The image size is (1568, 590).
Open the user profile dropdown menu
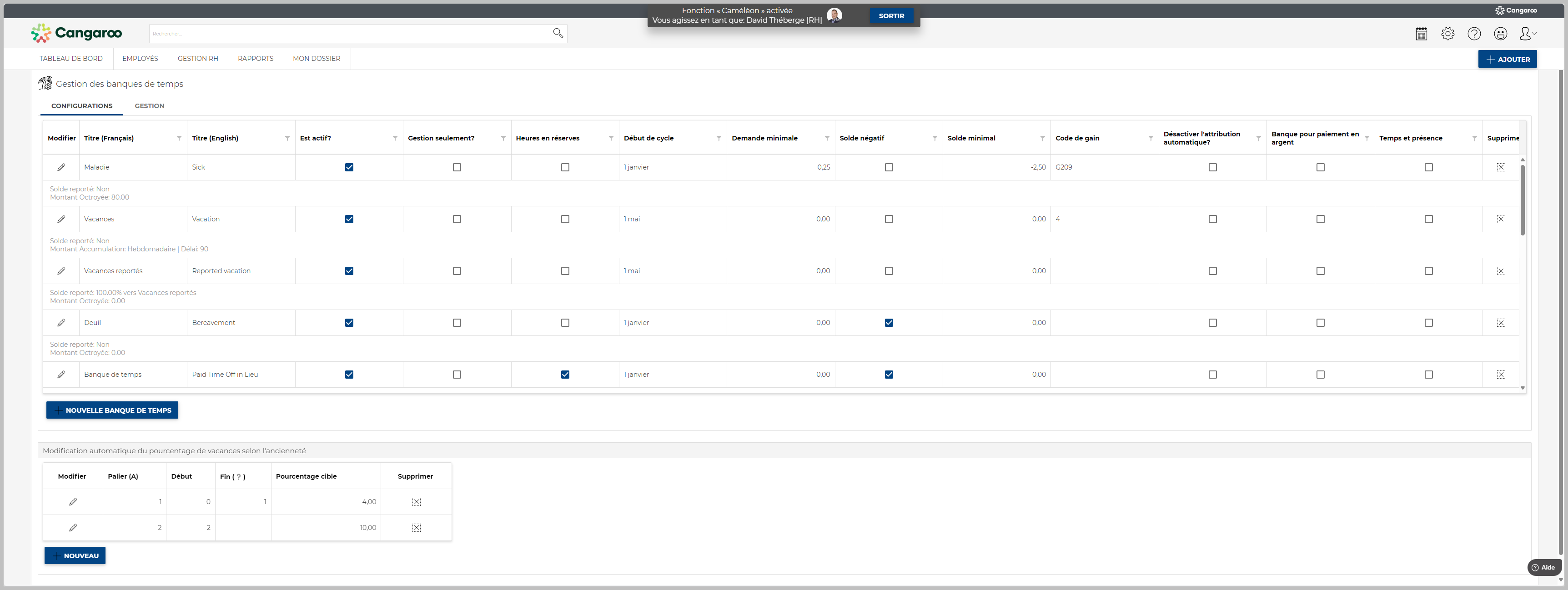click(1527, 34)
